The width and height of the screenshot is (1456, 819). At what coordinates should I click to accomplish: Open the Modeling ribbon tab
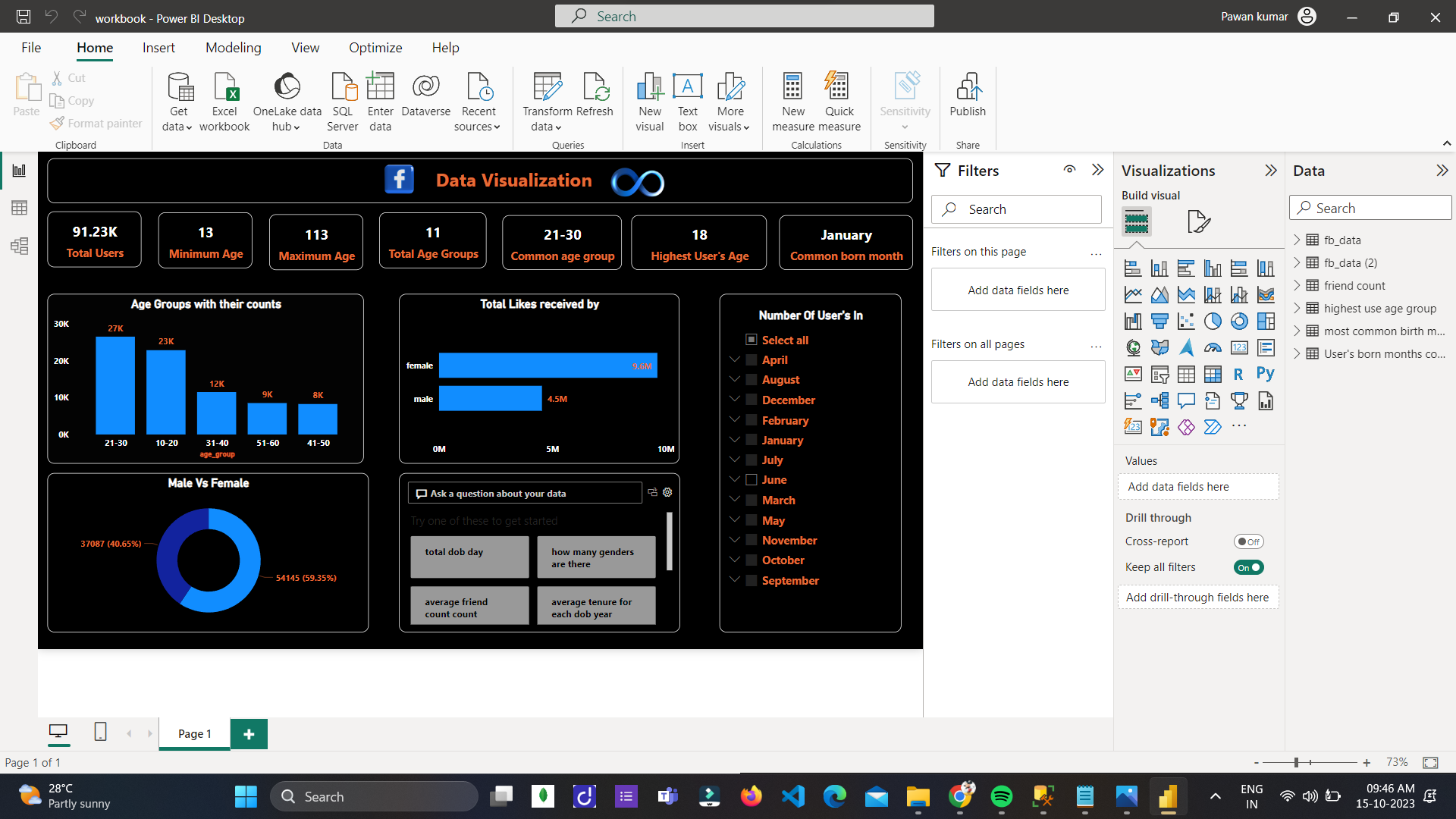pyautogui.click(x=233, y=48)
